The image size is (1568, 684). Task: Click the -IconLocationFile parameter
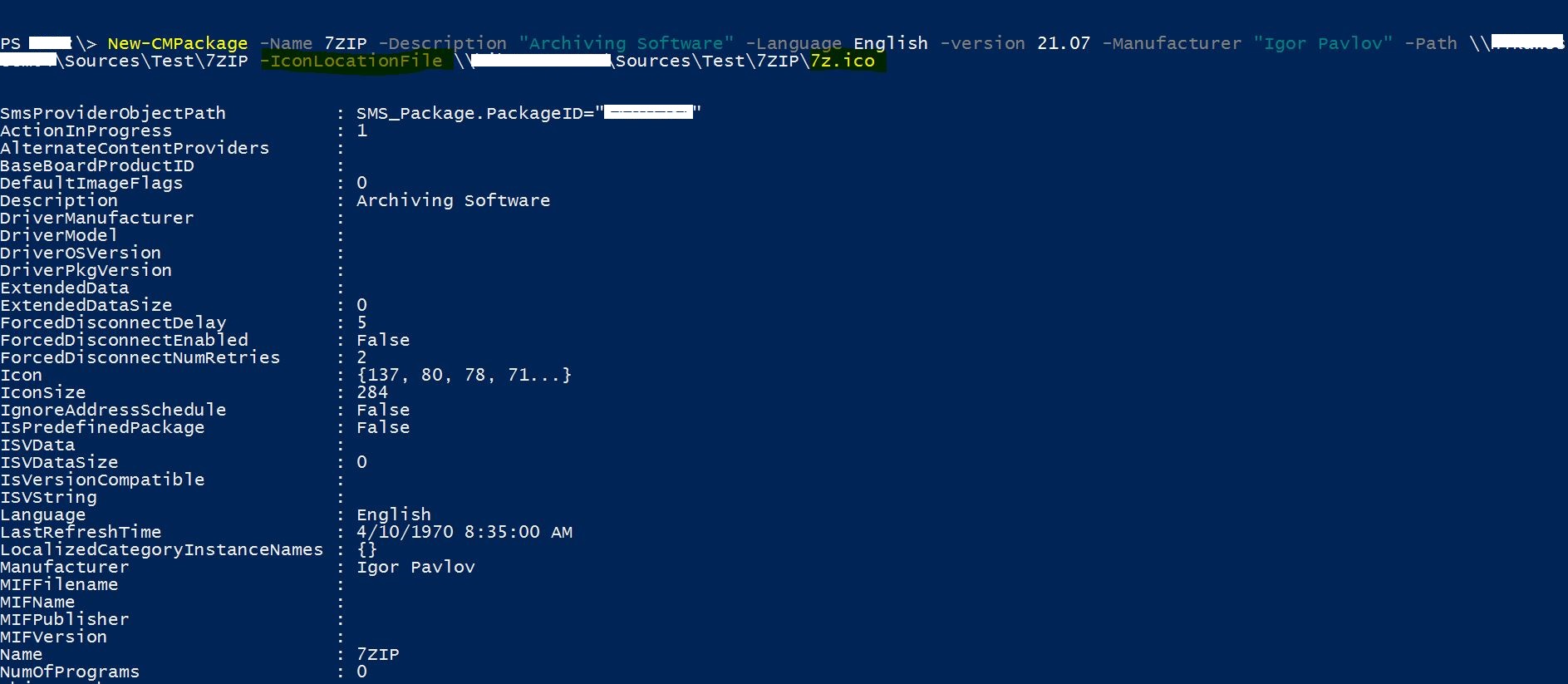(x=351, y=61)
